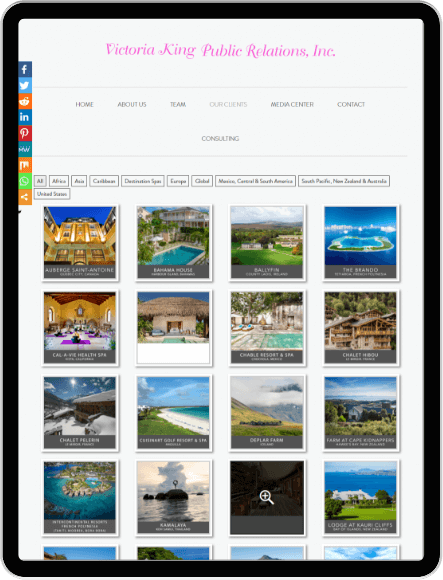
Task: Share page on Pinterest
Action: point(25,133)
